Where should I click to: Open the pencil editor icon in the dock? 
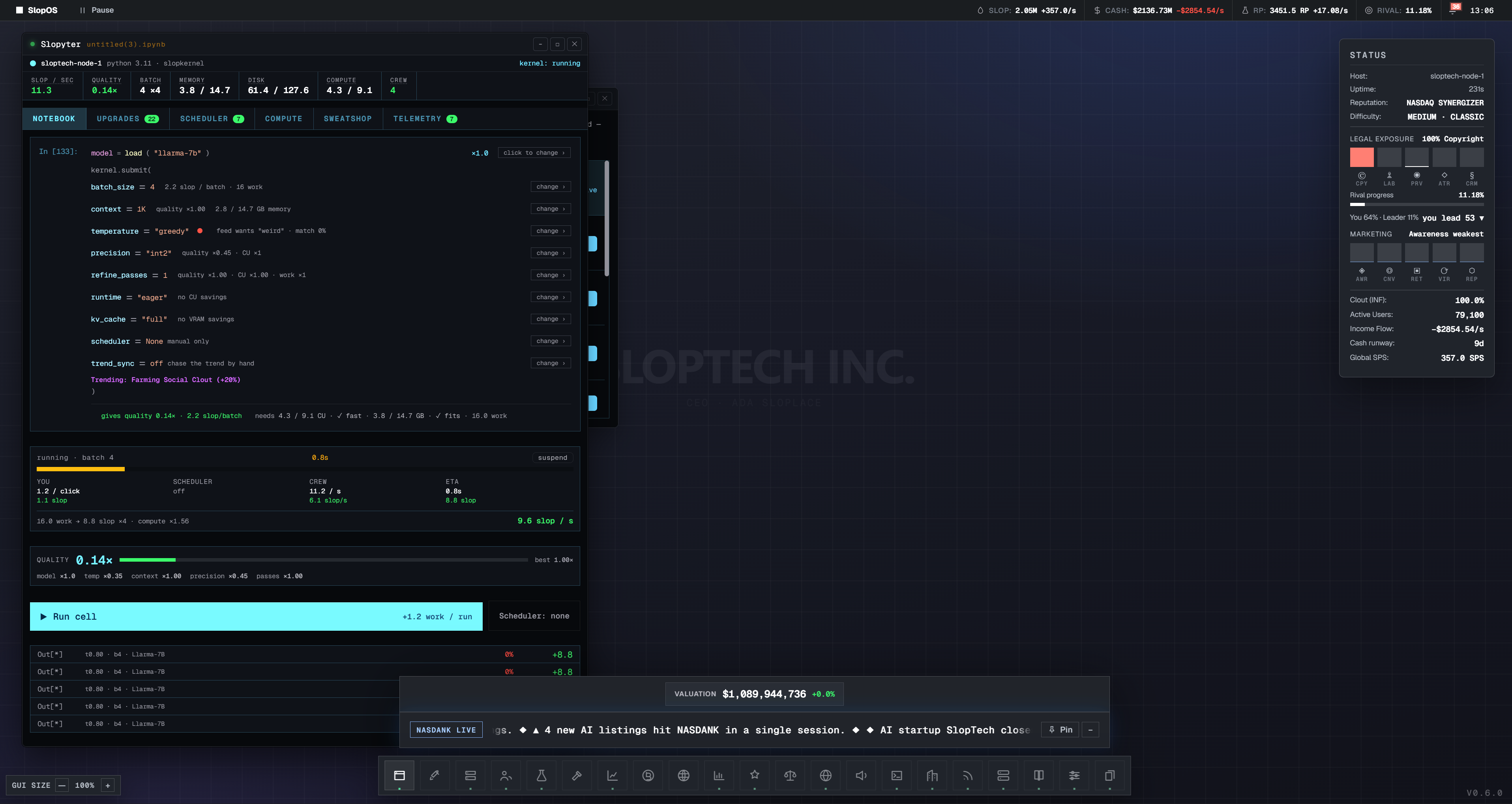[x=435, y=775]
